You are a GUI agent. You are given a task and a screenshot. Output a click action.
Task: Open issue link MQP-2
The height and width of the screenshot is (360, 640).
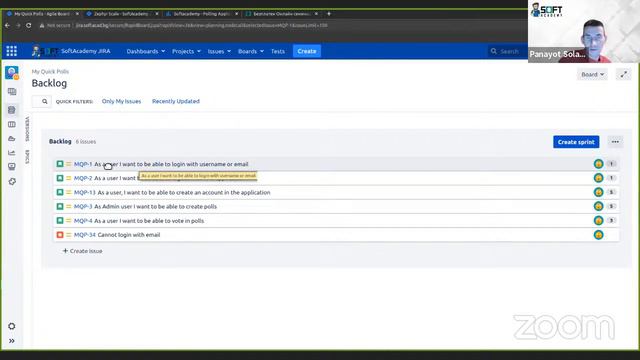click(83, 178)
